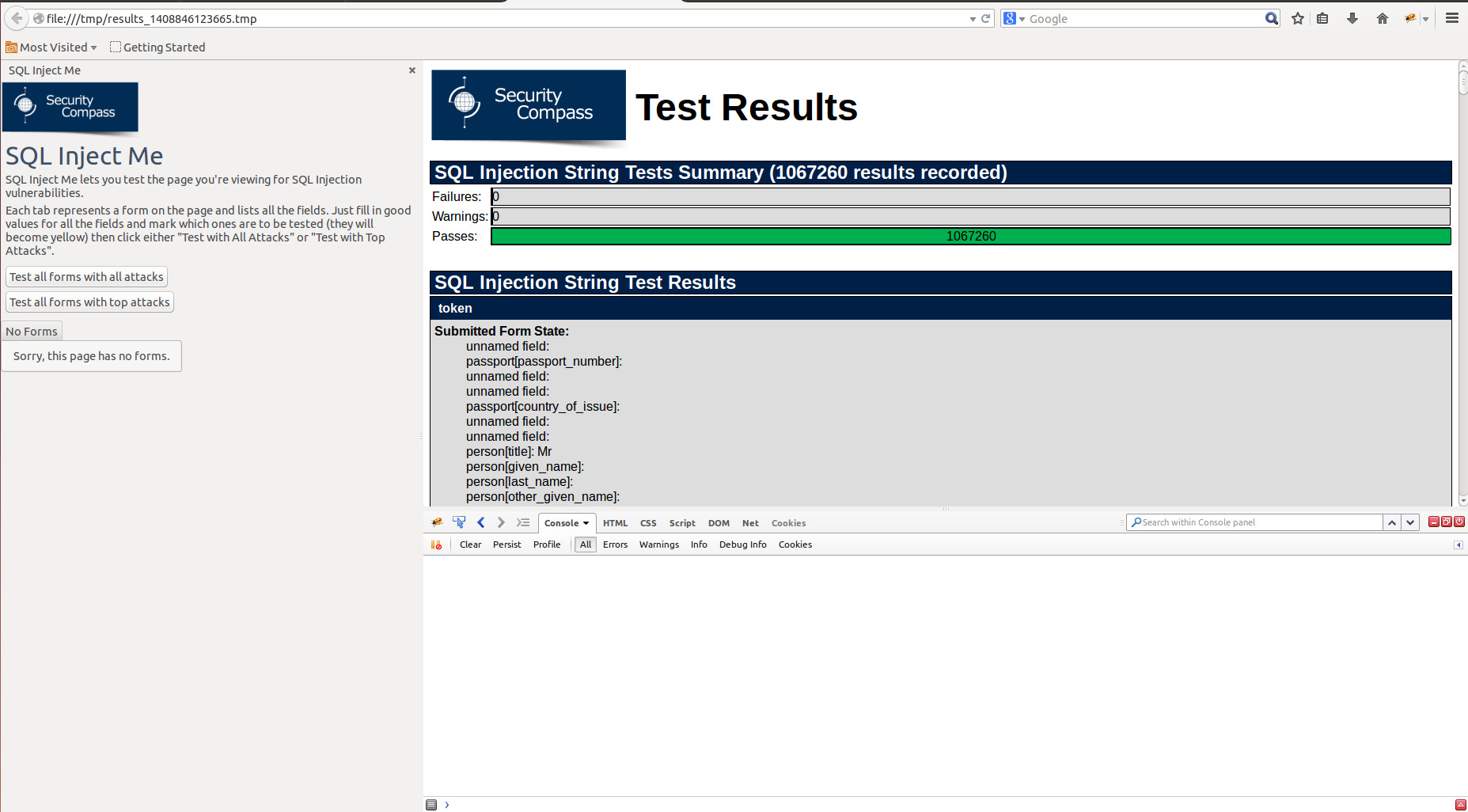Select the 'person[title]: Mr' row
Screen dimensions: 1468x812
[x=509, y=452]
